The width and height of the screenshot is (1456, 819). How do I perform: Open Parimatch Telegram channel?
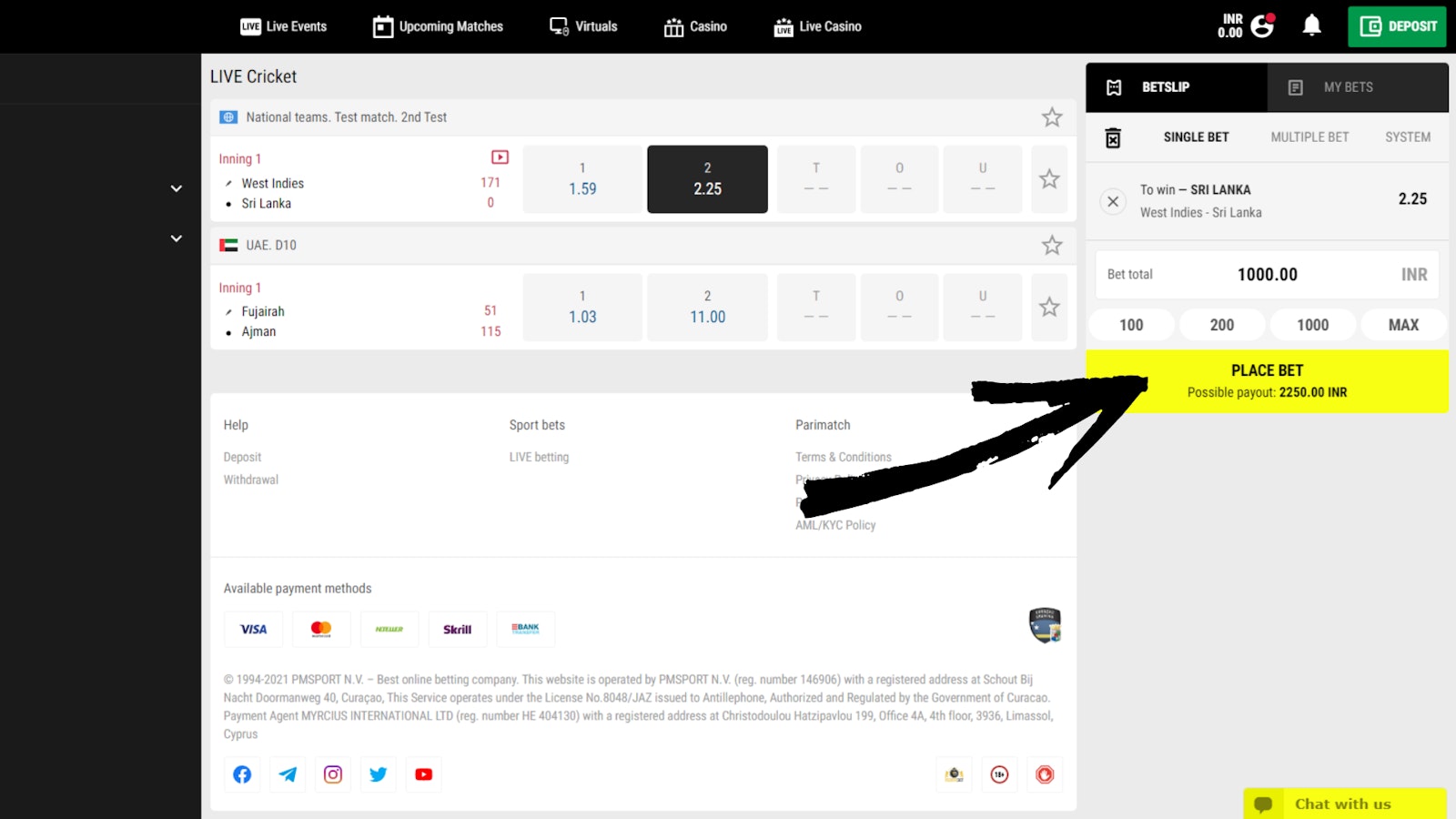click(x=288, y=774)
